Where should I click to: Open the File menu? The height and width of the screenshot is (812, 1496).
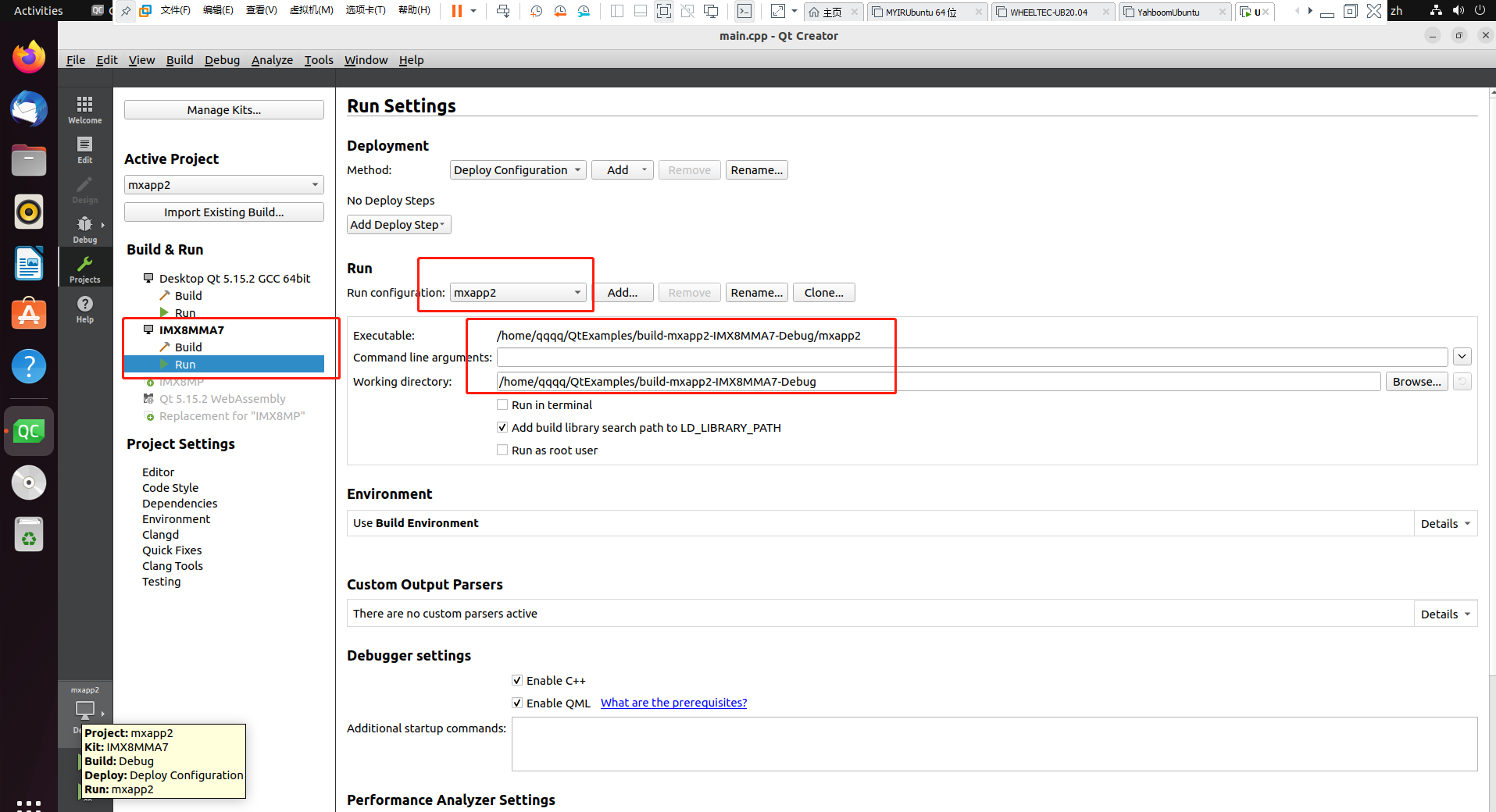click(x=76, y=60)
